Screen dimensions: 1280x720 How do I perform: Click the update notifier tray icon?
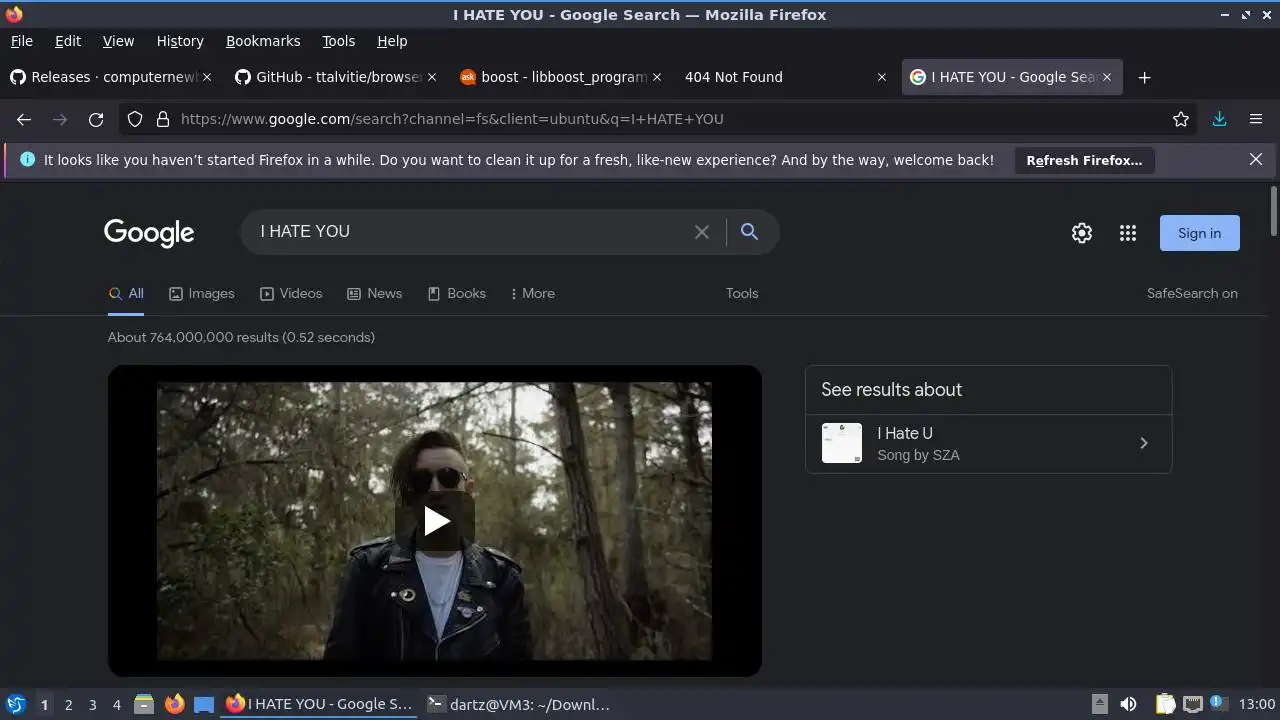pyautogui.click(x=1218, y=704)
